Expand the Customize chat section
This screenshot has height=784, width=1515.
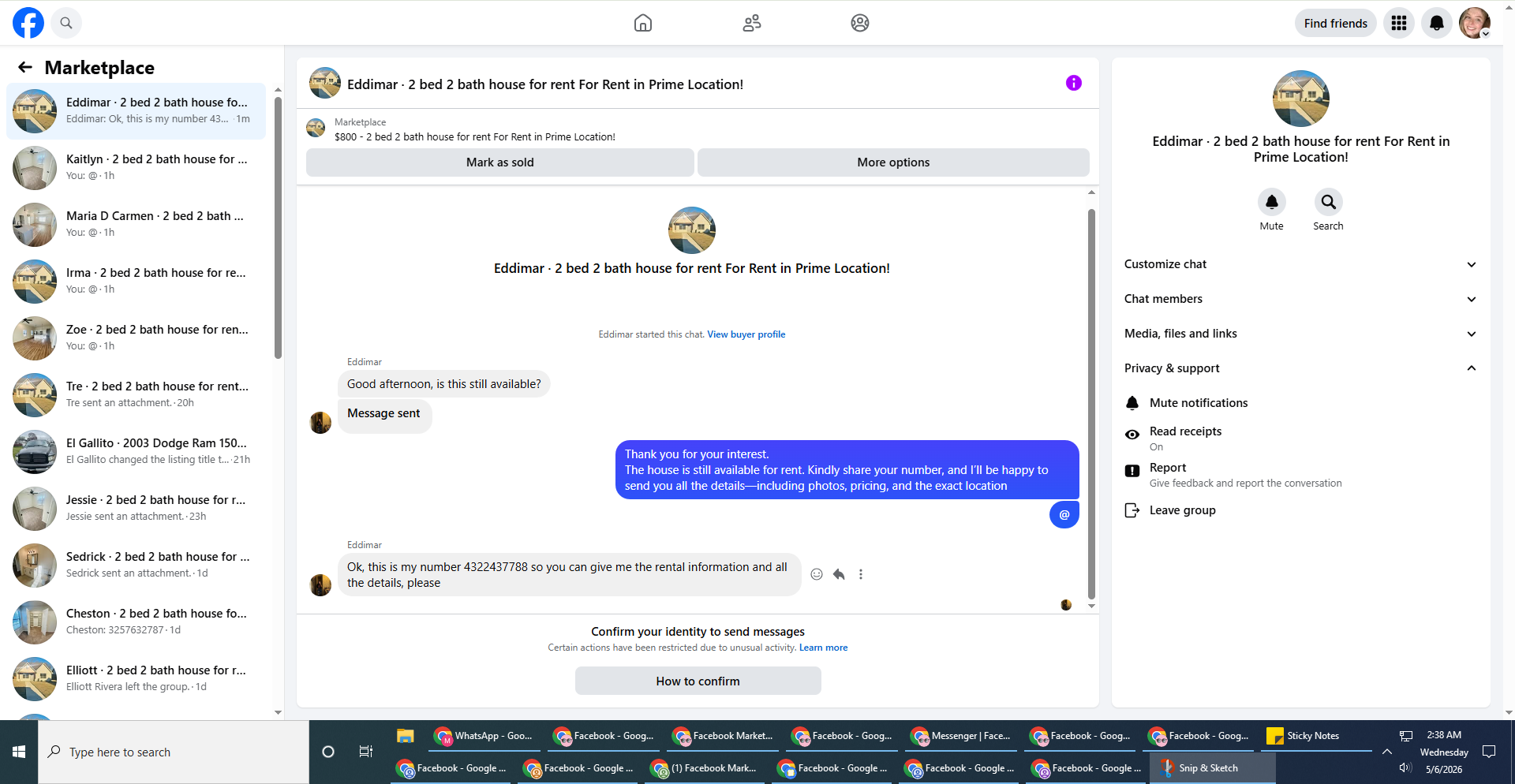pyautogui.click(x=1300, y=264)
